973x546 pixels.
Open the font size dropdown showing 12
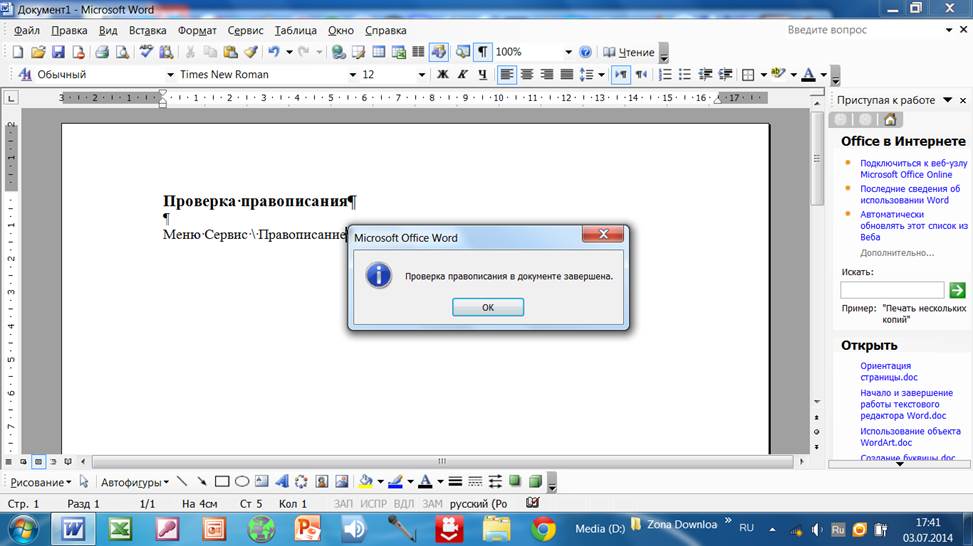point(422,74)
